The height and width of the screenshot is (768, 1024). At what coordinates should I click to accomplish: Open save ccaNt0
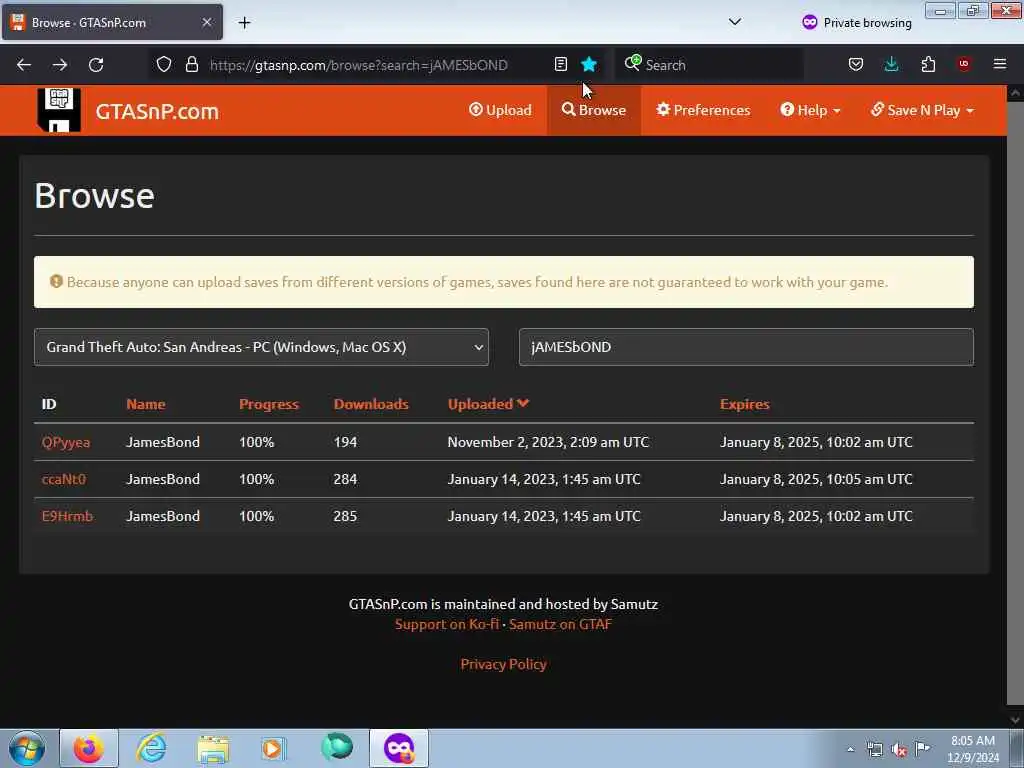click(63, 479)
